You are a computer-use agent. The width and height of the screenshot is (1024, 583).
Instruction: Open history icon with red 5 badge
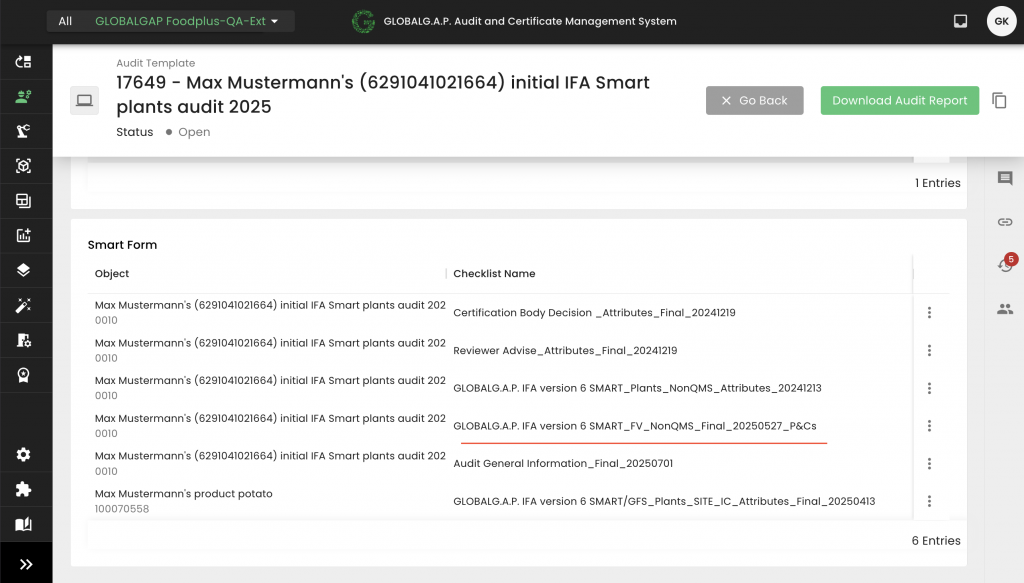(1005, 265)
